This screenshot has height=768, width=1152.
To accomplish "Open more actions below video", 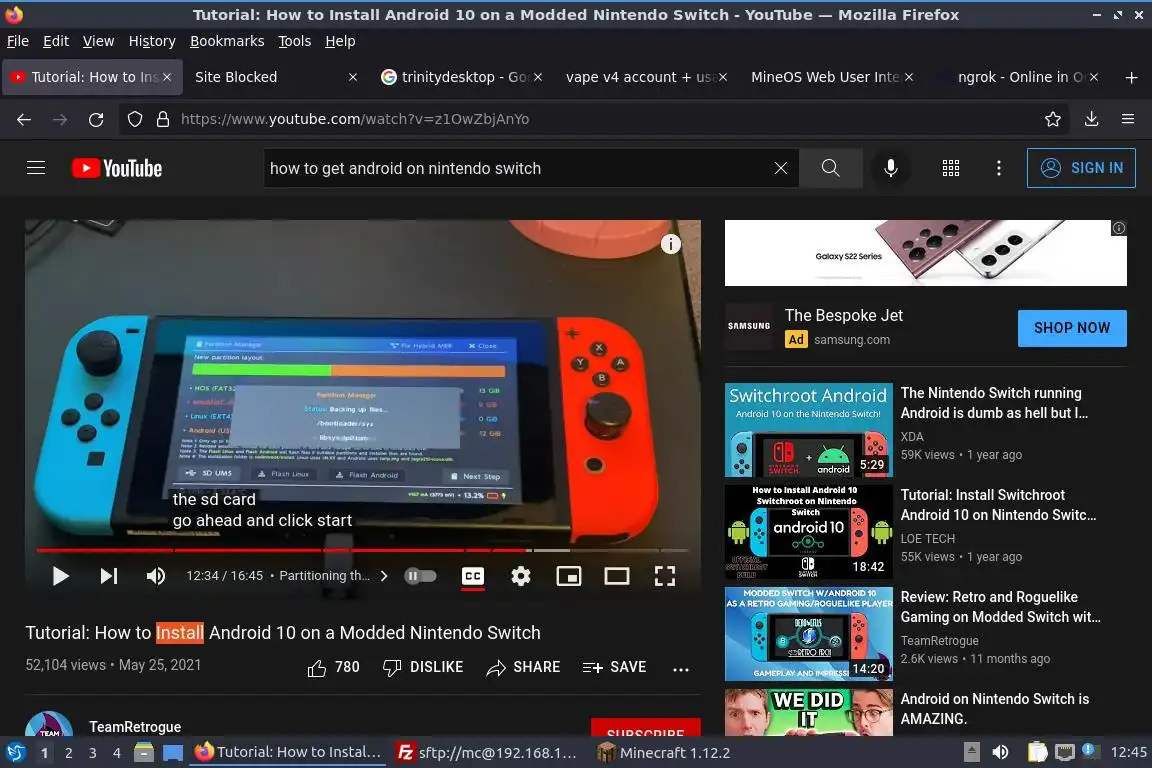I will point(681,669).
